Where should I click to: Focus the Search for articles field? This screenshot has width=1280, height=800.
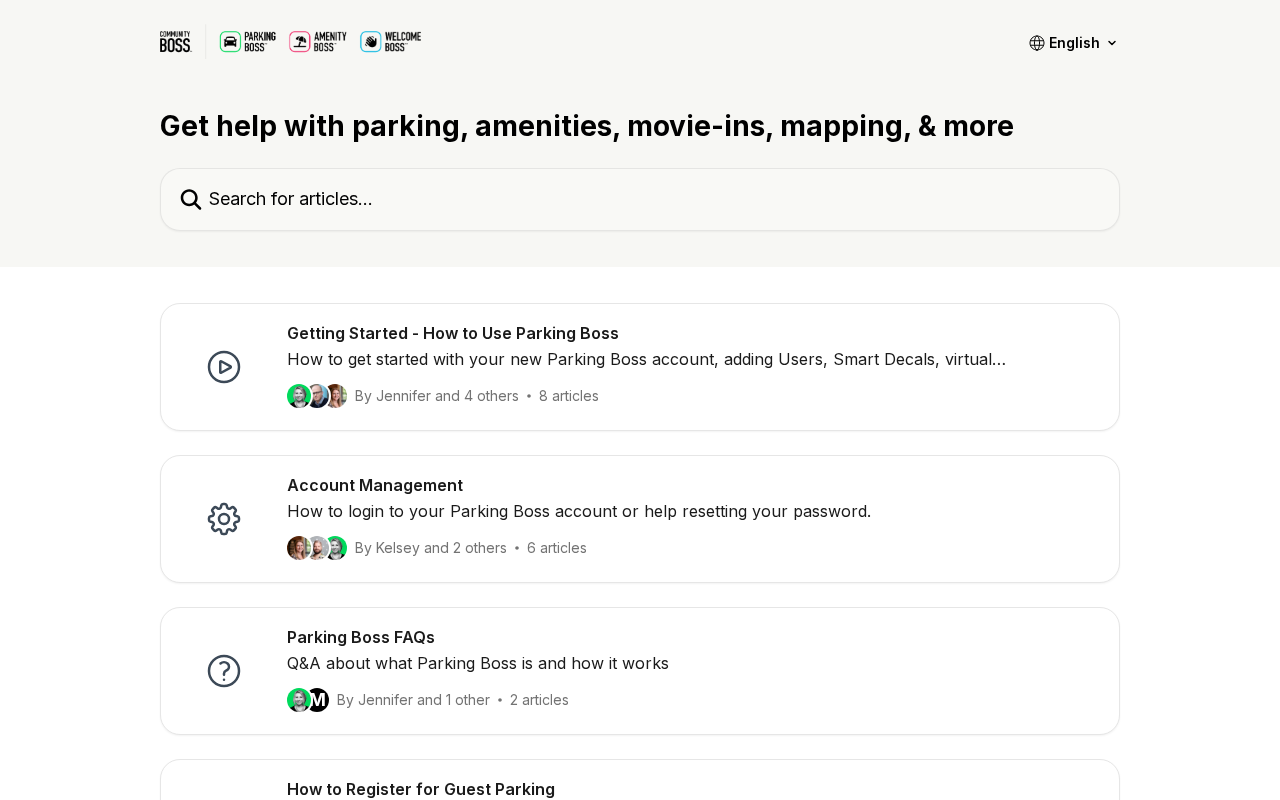[x=640, y=199]
